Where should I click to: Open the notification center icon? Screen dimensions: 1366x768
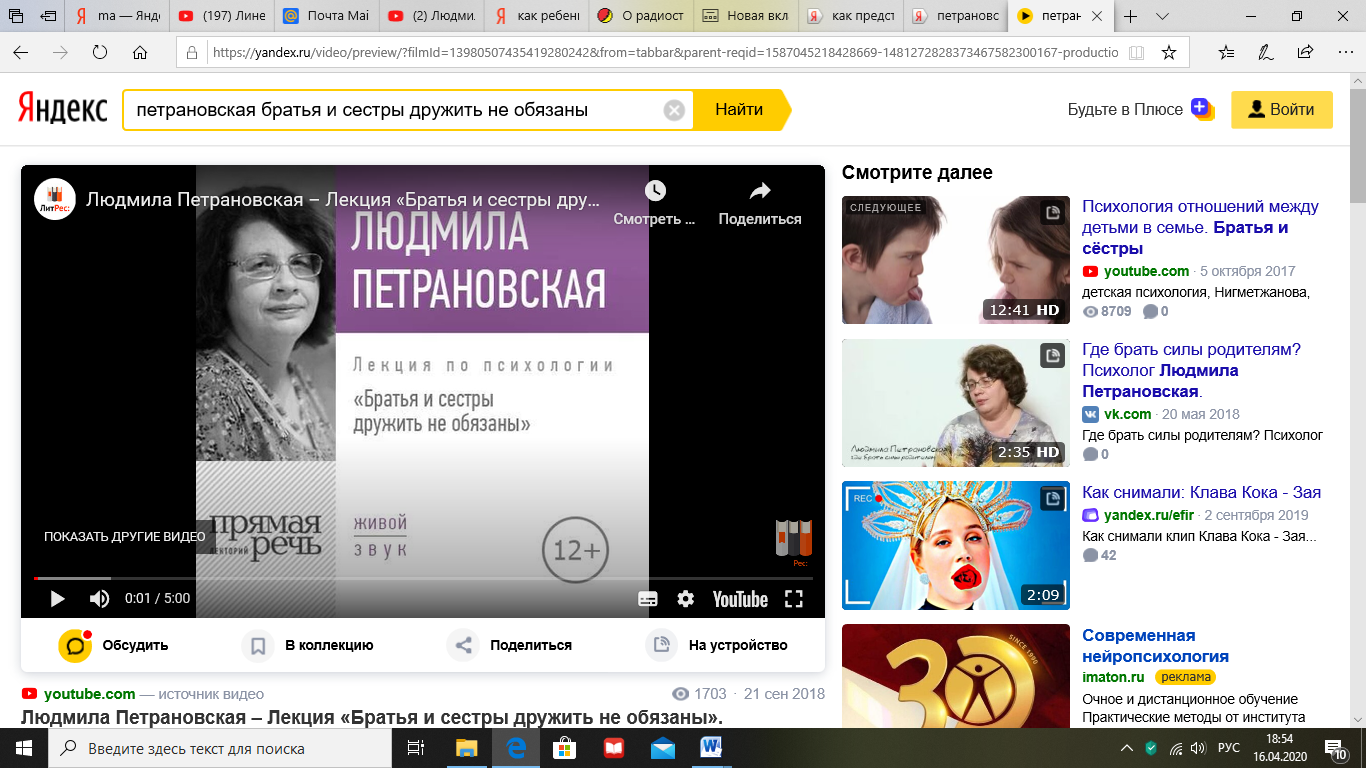[1335, 747]
